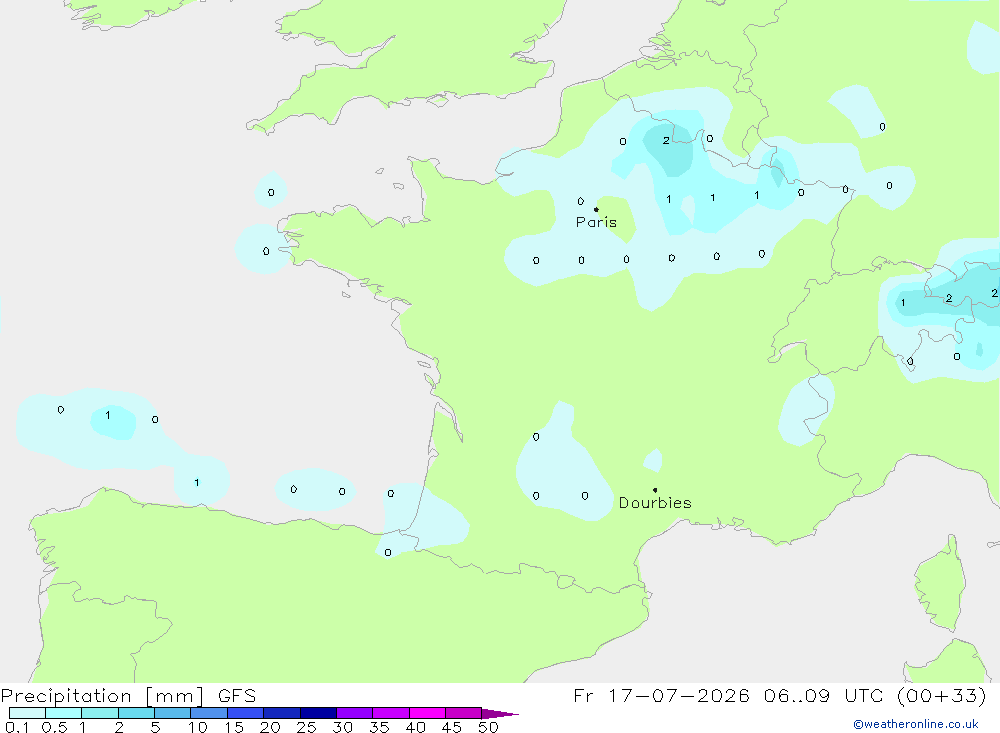Image resolution: width=1000 pixels, height=733 pixels.
Task: Select the 0.5–1 mm legend swatch
Action: tap(64, 713)
